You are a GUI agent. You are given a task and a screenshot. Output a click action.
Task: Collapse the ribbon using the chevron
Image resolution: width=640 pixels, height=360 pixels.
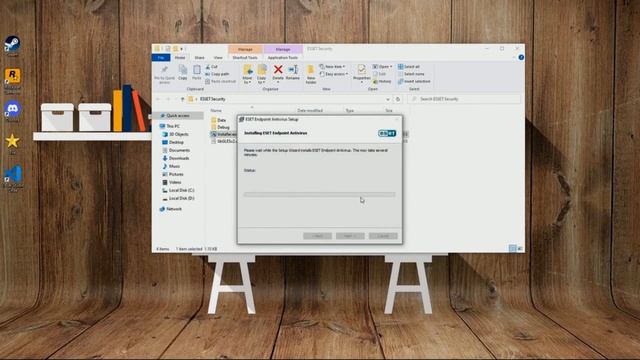tap(514, 58)
